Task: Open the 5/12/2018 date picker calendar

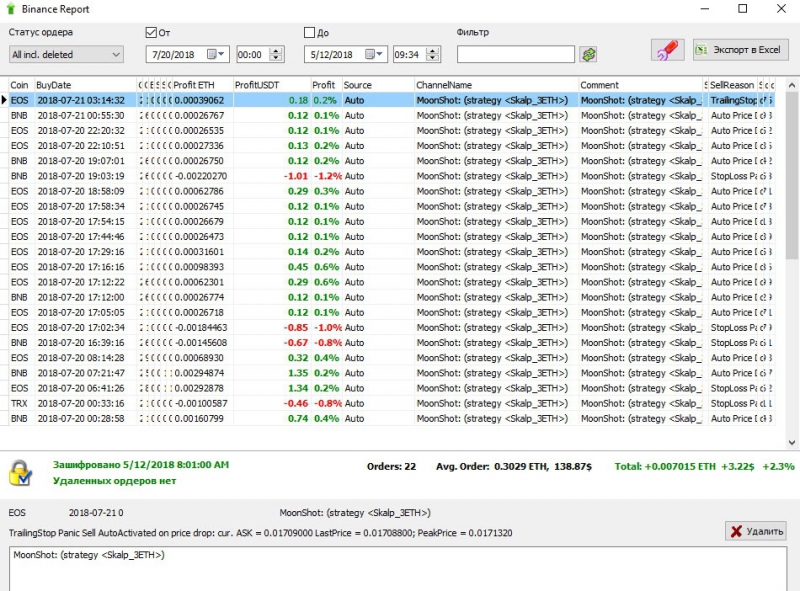Action: pyautogui.click(x=374, y=54)
